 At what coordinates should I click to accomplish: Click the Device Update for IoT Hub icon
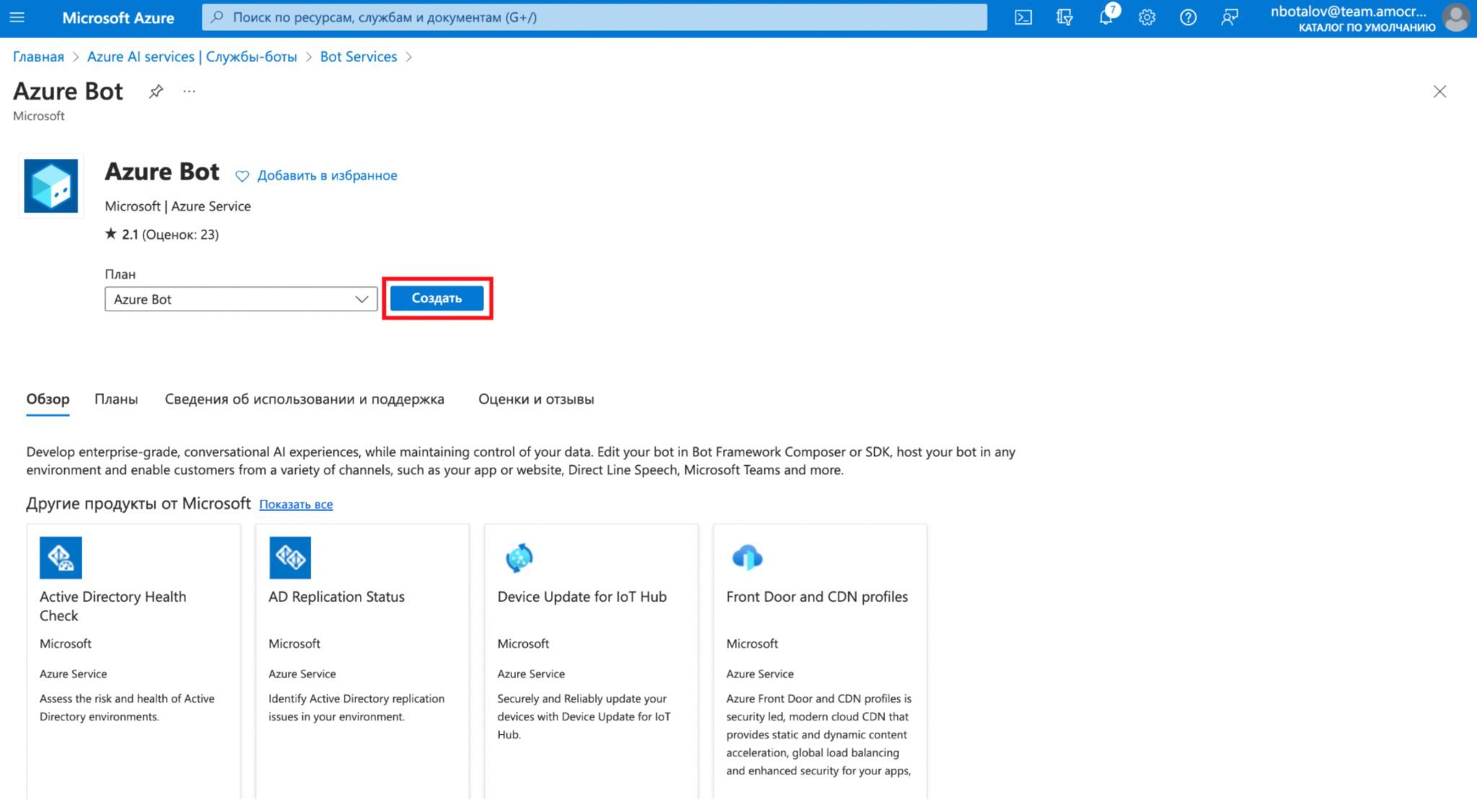click(519, 557)
